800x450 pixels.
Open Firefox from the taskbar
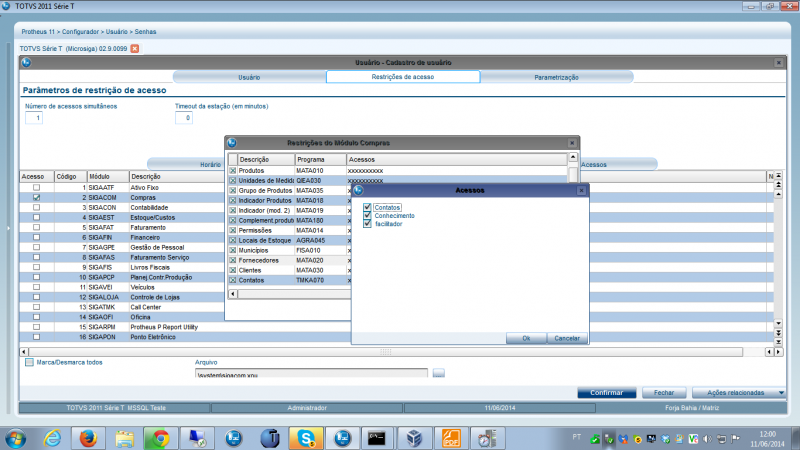point(88,438)
